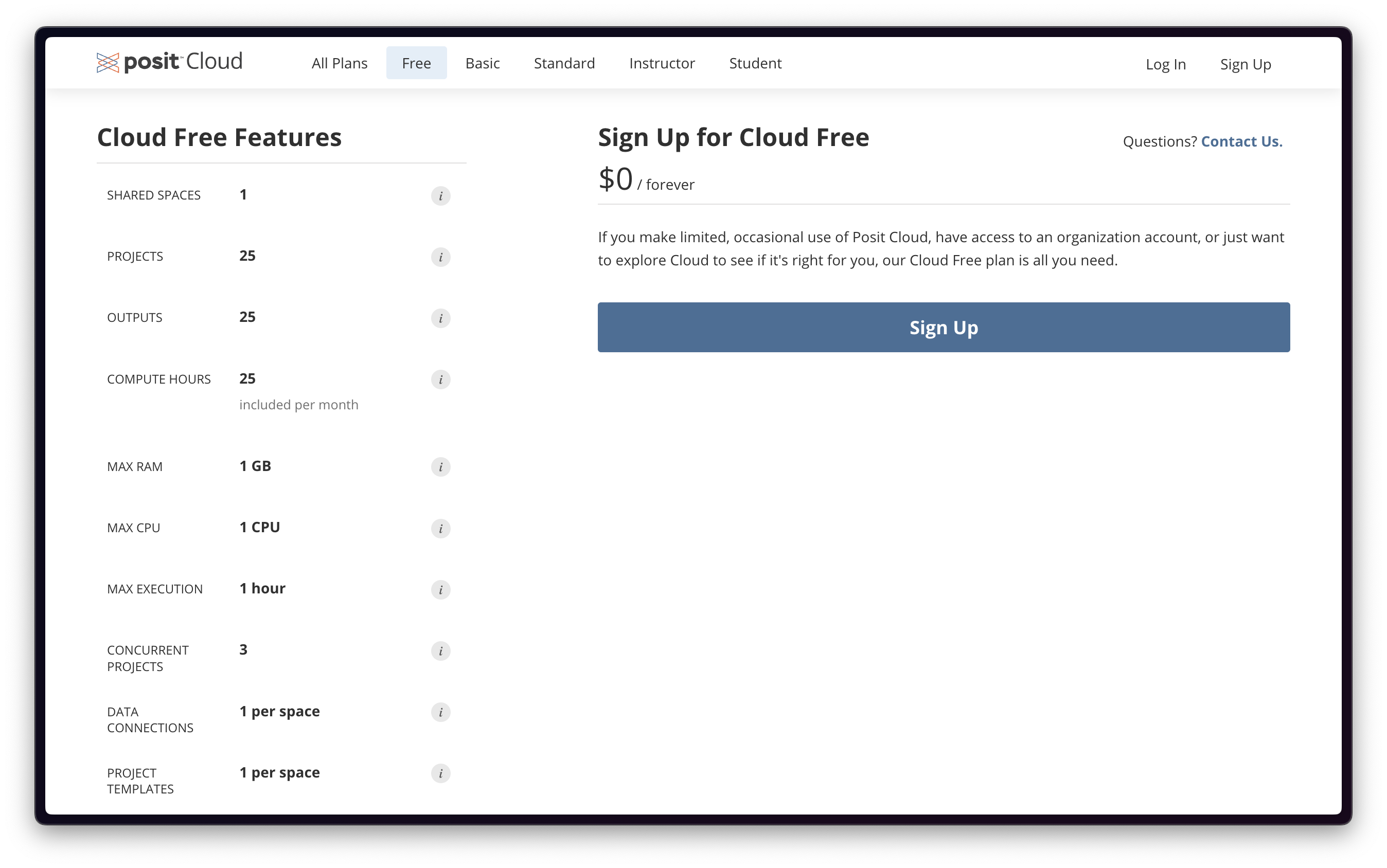View the Standard plan tab
This screenshot has height=868, width=1387.
(564, 63)
